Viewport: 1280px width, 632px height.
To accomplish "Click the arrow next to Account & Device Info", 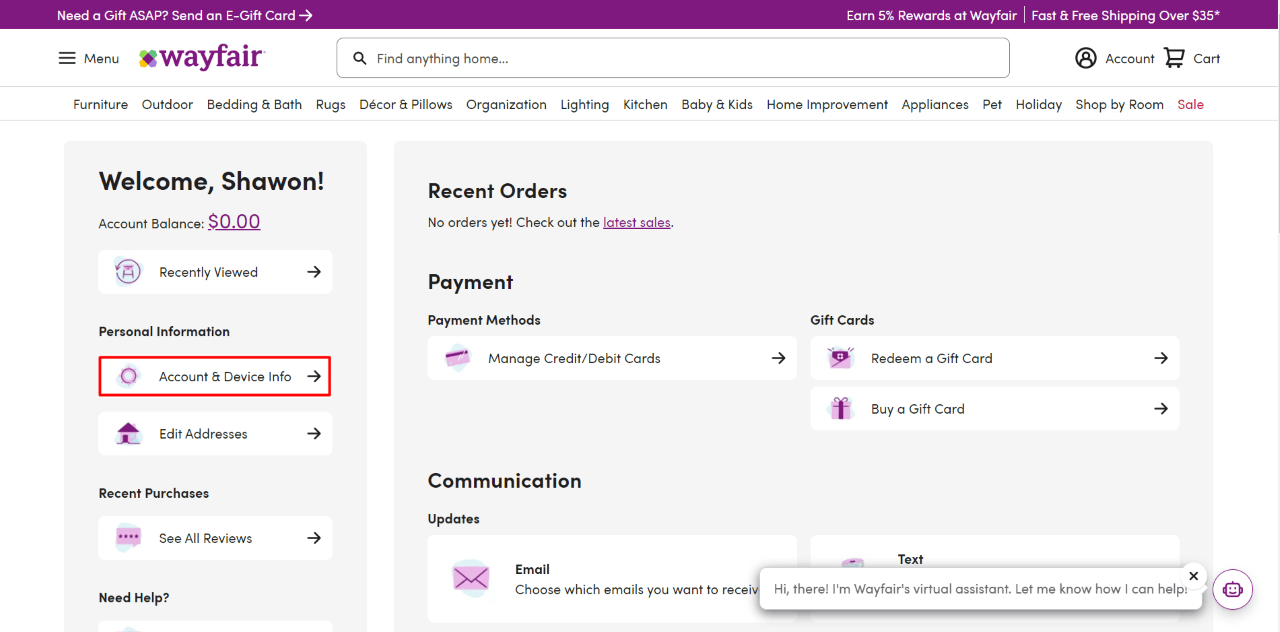I will tap(314, 376).
